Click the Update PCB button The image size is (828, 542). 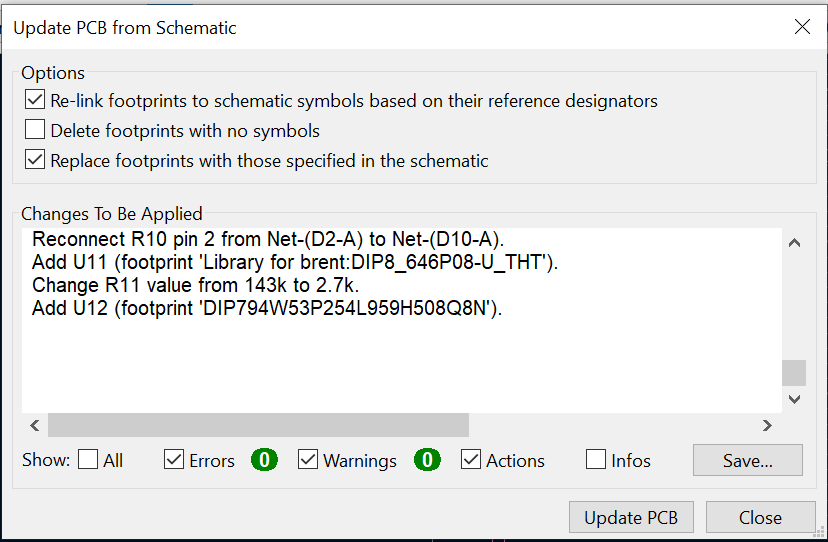[x=631, y=517]
